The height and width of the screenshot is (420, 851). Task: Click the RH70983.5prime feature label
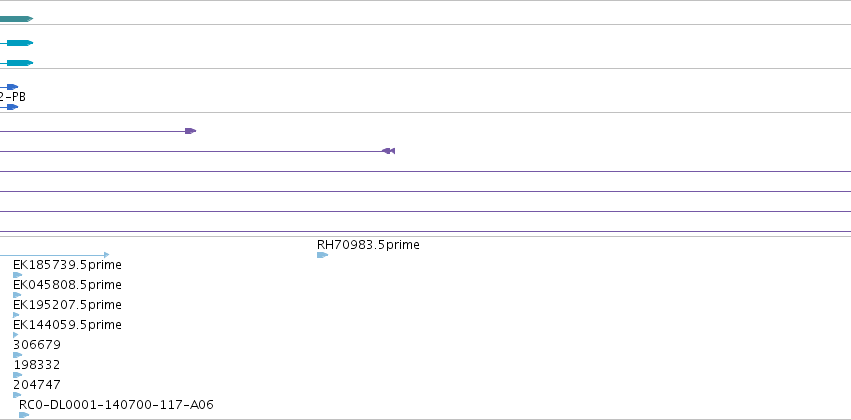(x=368, y=245)
